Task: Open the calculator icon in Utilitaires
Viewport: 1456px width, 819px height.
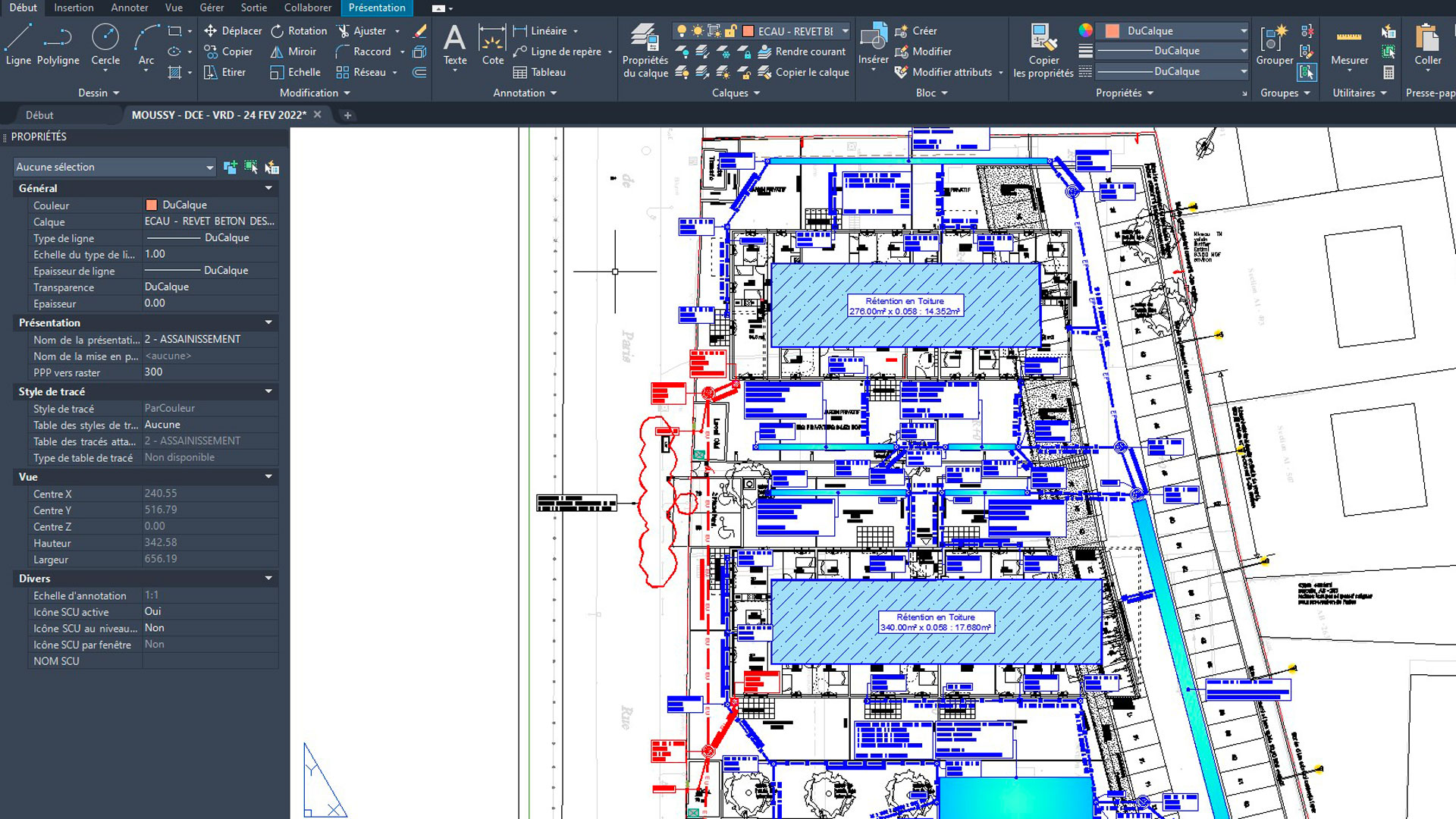Action: [x=1389, y=72]
